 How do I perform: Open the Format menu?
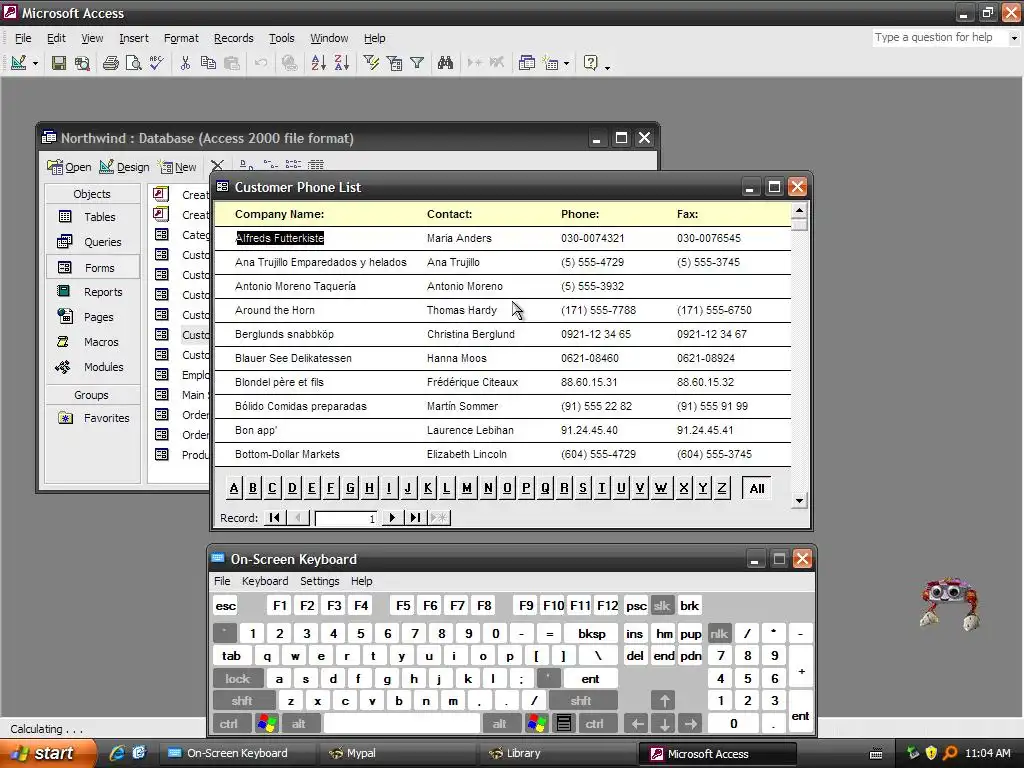click(181, 38)
